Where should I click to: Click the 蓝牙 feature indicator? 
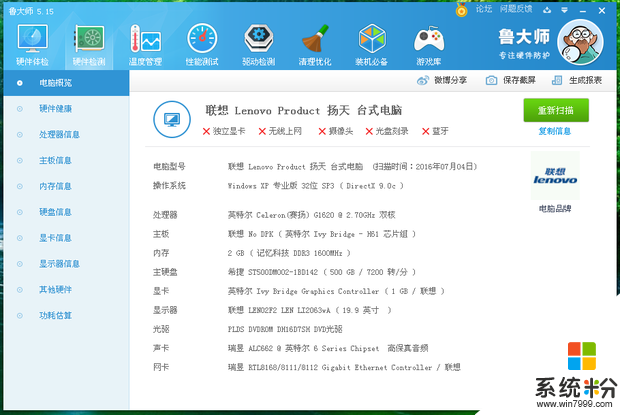[x=435, y=131]
